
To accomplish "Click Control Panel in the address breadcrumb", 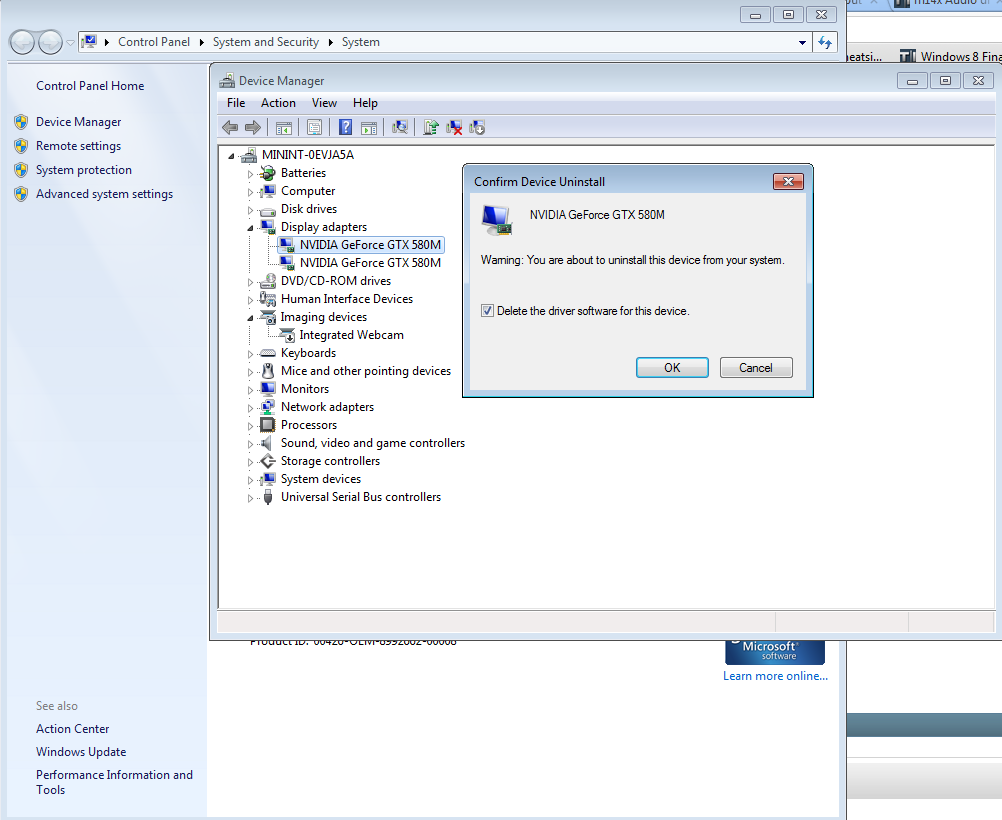I will point(154,42).
